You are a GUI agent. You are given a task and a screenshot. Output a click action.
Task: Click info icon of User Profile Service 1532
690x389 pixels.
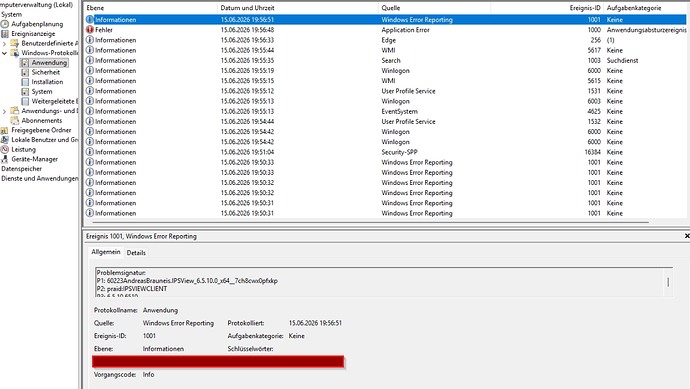90,121
